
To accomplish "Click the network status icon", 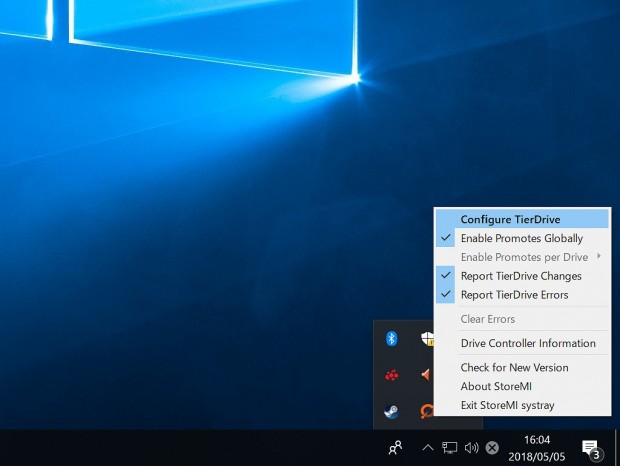I will pyautogui.click(x=449, y=448).
